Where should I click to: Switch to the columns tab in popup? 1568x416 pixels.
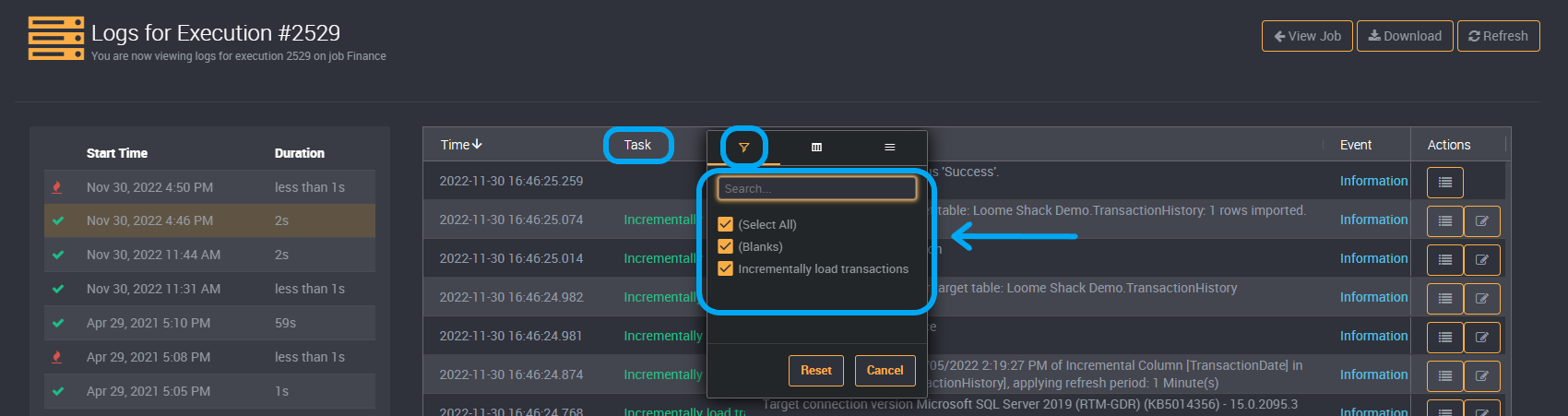point(816,148)
